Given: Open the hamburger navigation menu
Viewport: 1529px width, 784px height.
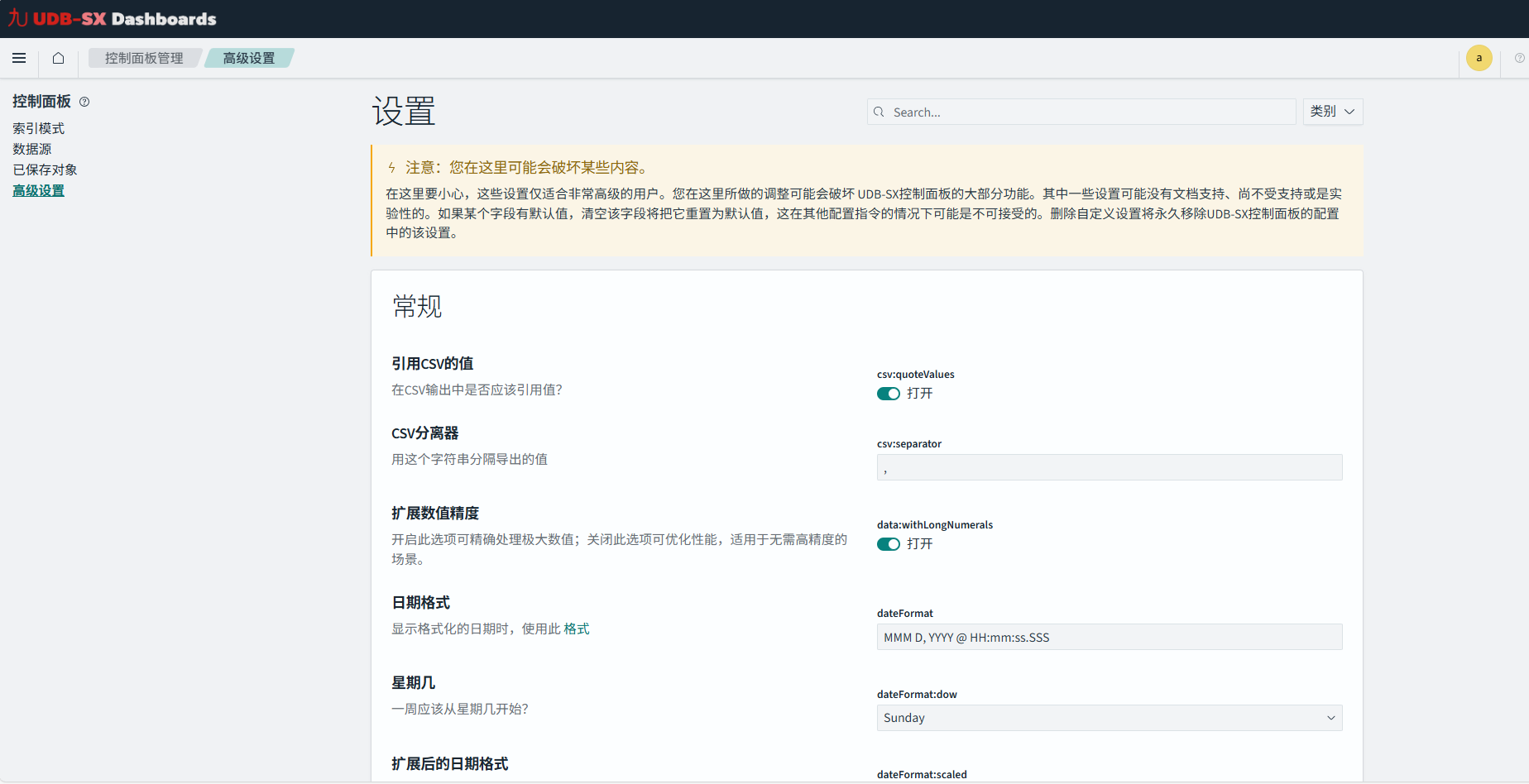Looking at the screenshot, I should point(19,58).
